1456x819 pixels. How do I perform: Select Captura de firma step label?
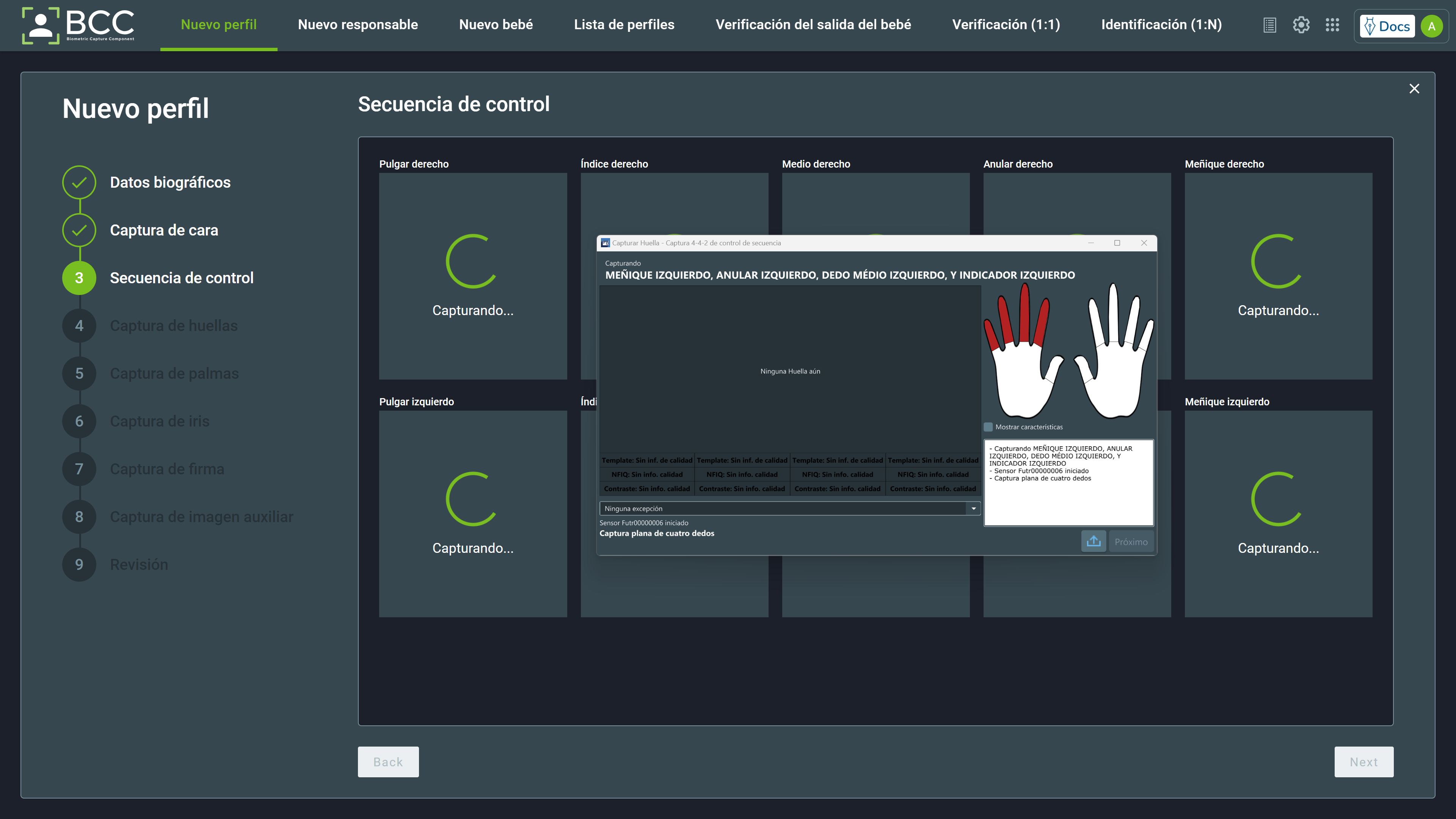[167, 469]
